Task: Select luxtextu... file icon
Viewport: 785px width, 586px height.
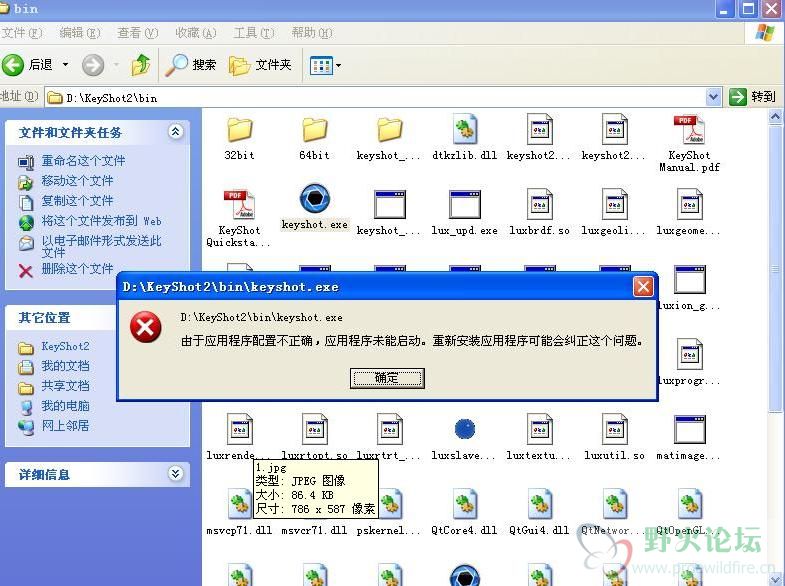Action: coord(540,429)
